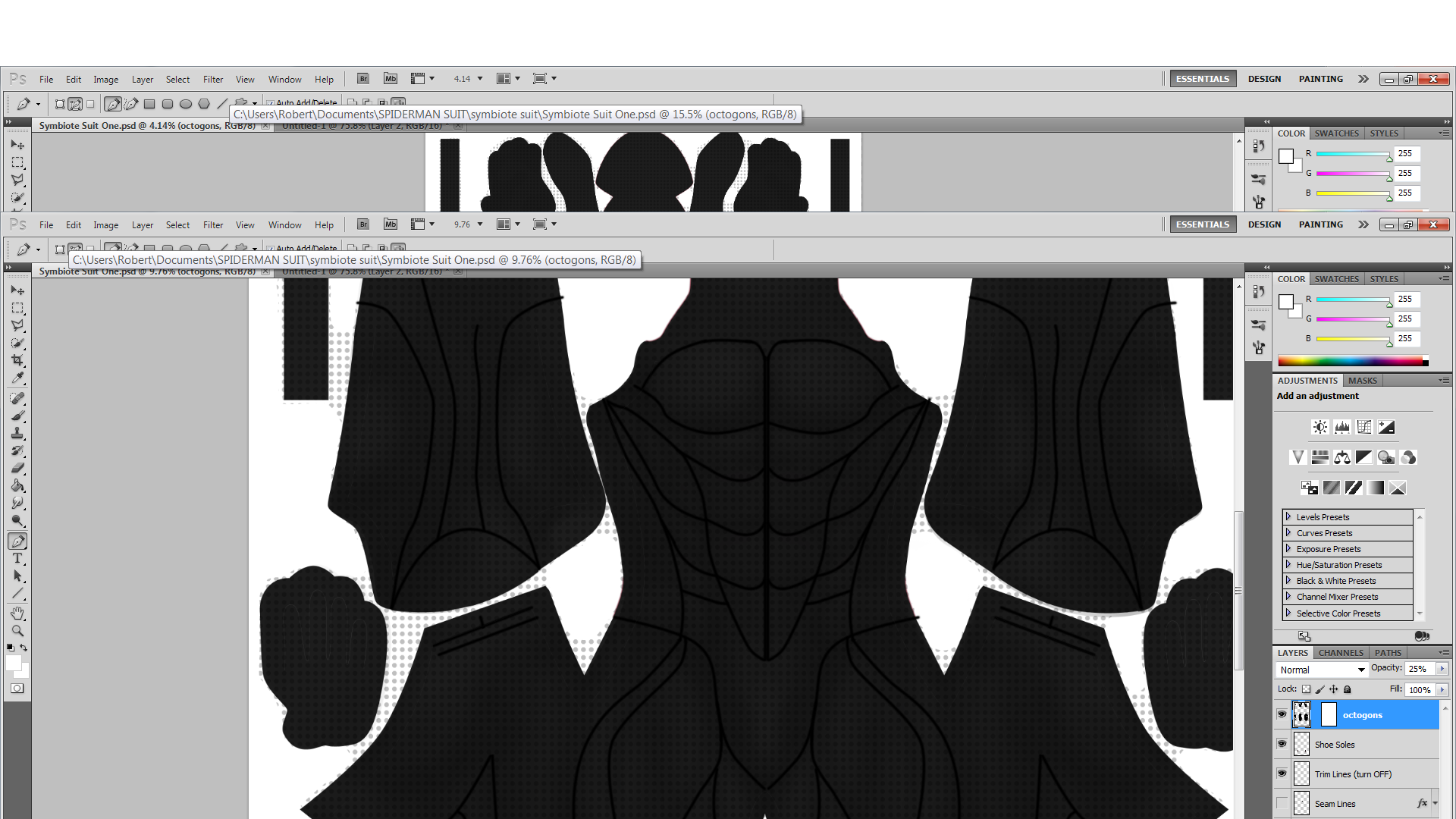Select the Hand tool

pos(17,613)
